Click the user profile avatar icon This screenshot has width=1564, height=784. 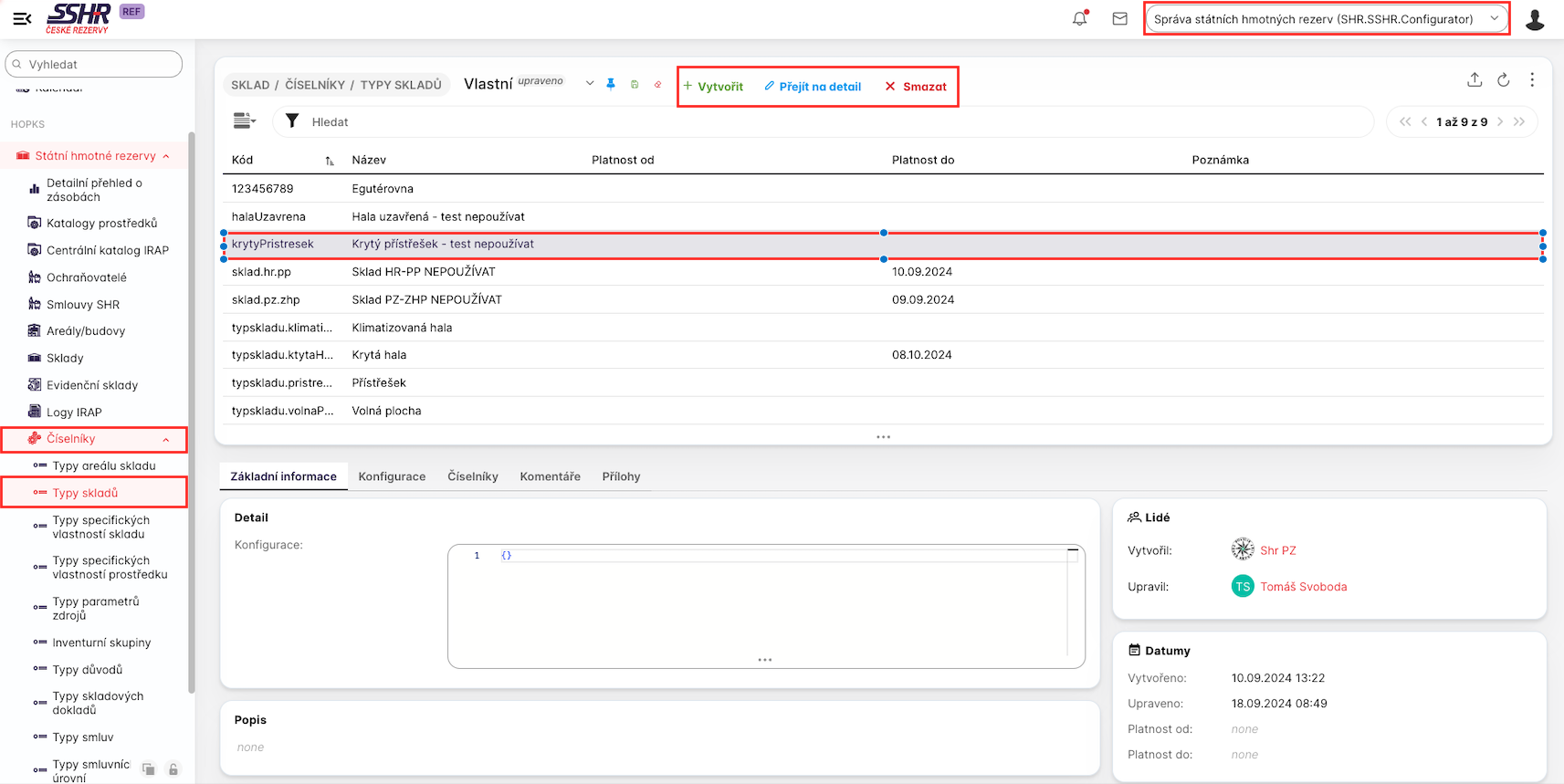point(1535,19)
